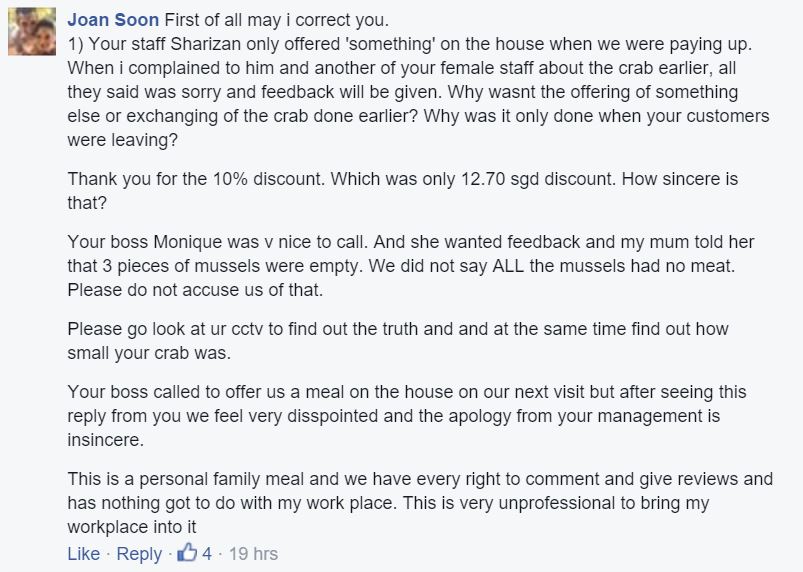Click the text 'Please do not accuse us of that.'
Screen dimensions: 803x572
coord(195,290)
